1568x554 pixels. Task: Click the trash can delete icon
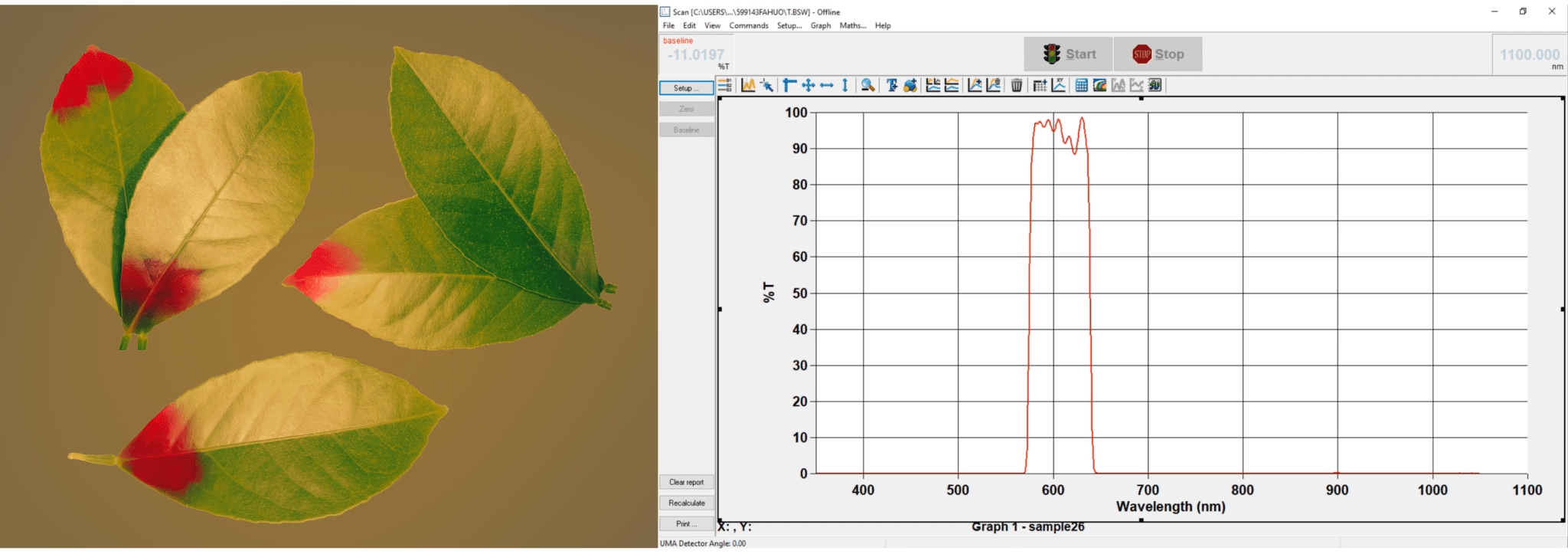tap(1016, 86)
